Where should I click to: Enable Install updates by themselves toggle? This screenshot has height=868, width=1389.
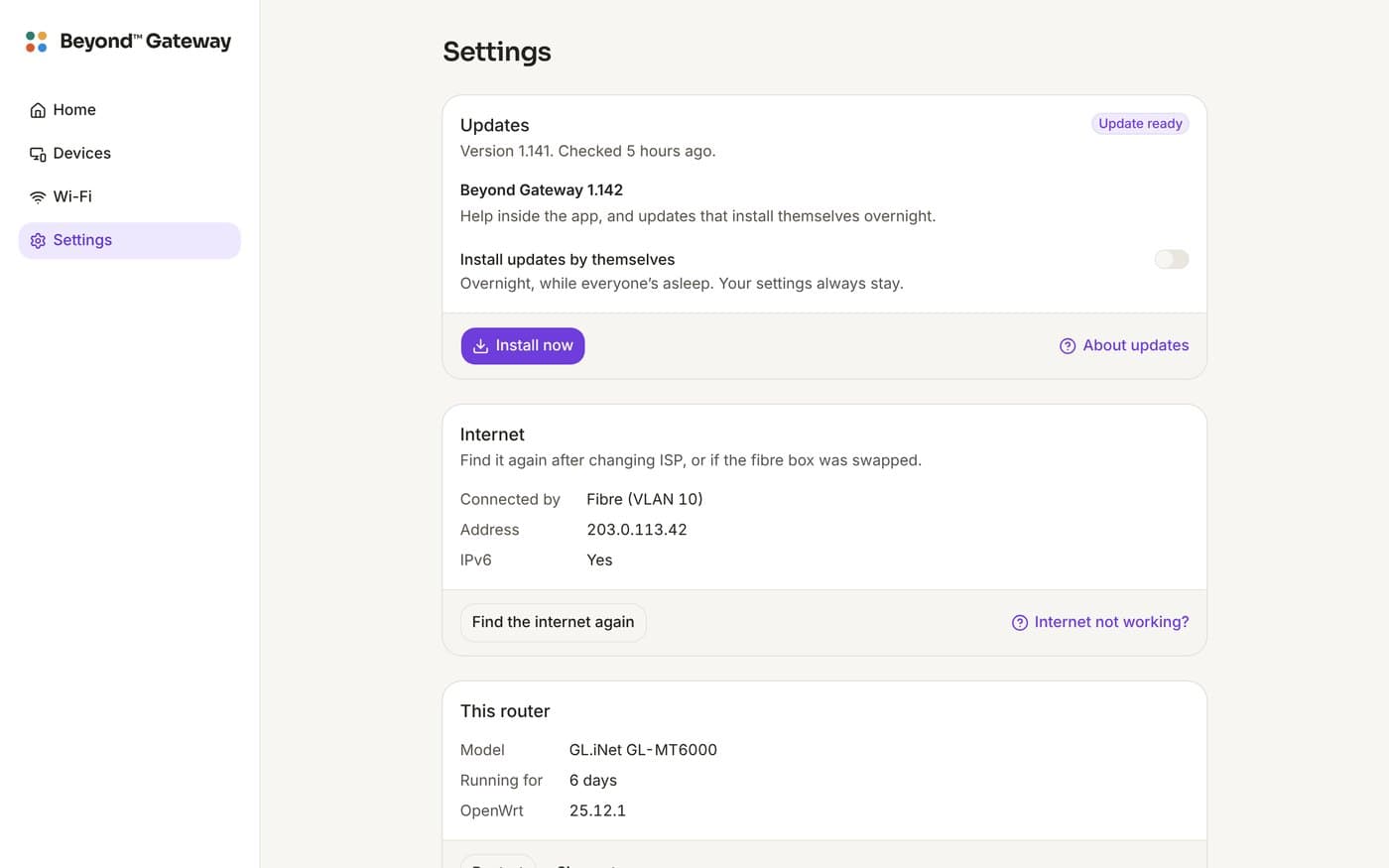coord(1171,259)
